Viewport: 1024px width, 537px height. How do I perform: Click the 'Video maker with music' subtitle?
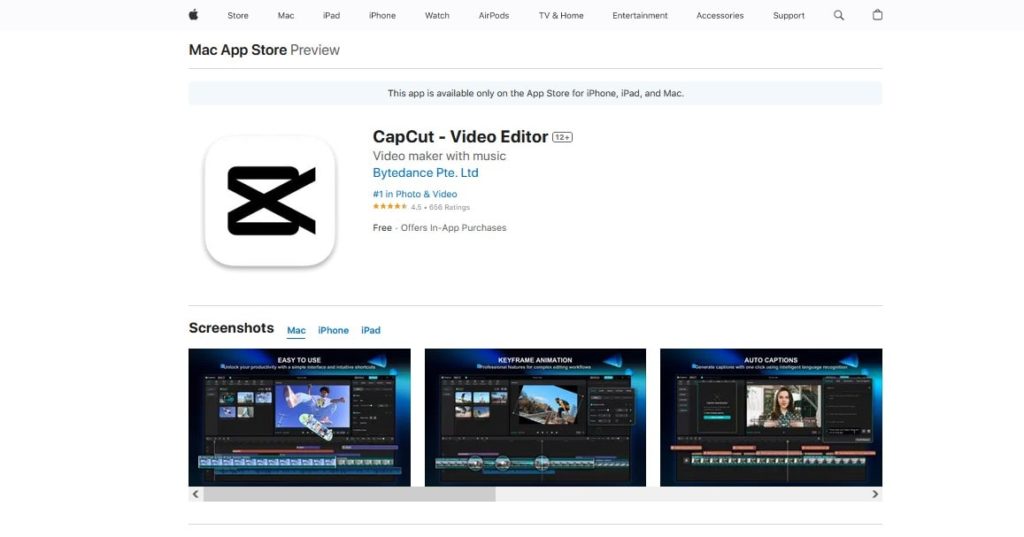coord(439,156)
